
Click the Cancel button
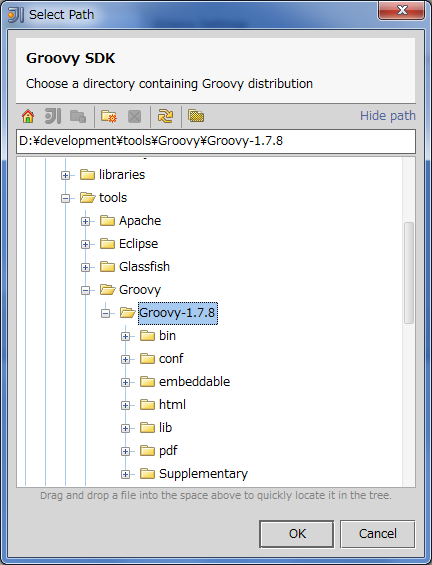(378, 534)
